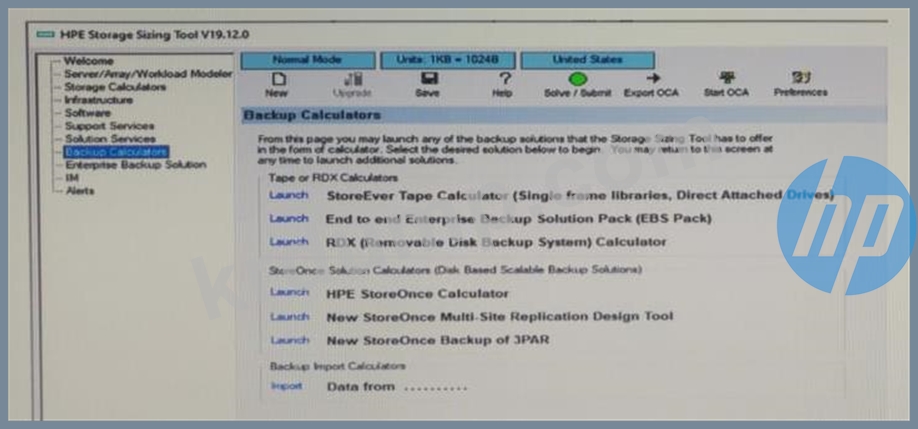This screenshot has width=918, height=429.
Task: Click the StoreEver Tape Calculator title text
Action: point(580,195)
